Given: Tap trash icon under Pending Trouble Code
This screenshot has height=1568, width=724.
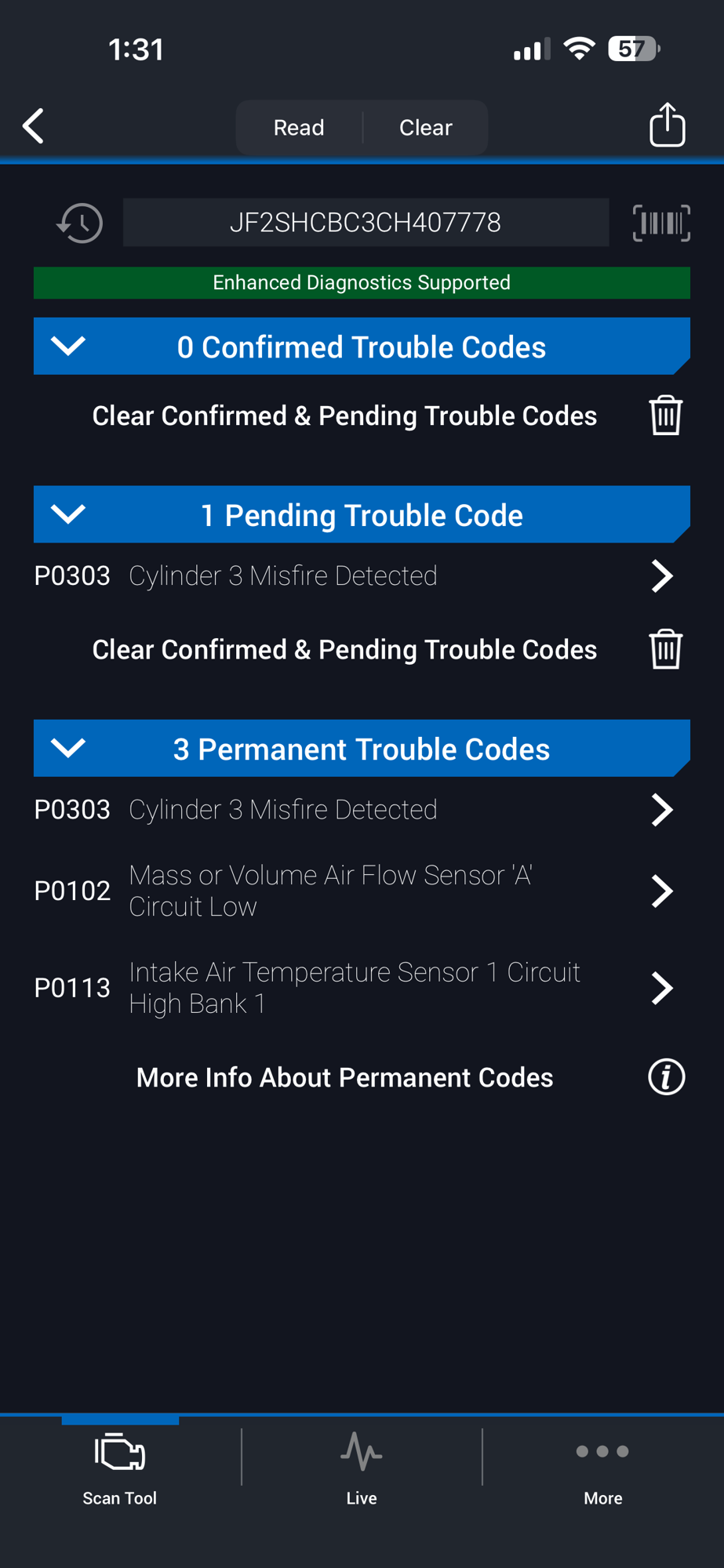Looking at the screenshot, I should click(666, 649).
